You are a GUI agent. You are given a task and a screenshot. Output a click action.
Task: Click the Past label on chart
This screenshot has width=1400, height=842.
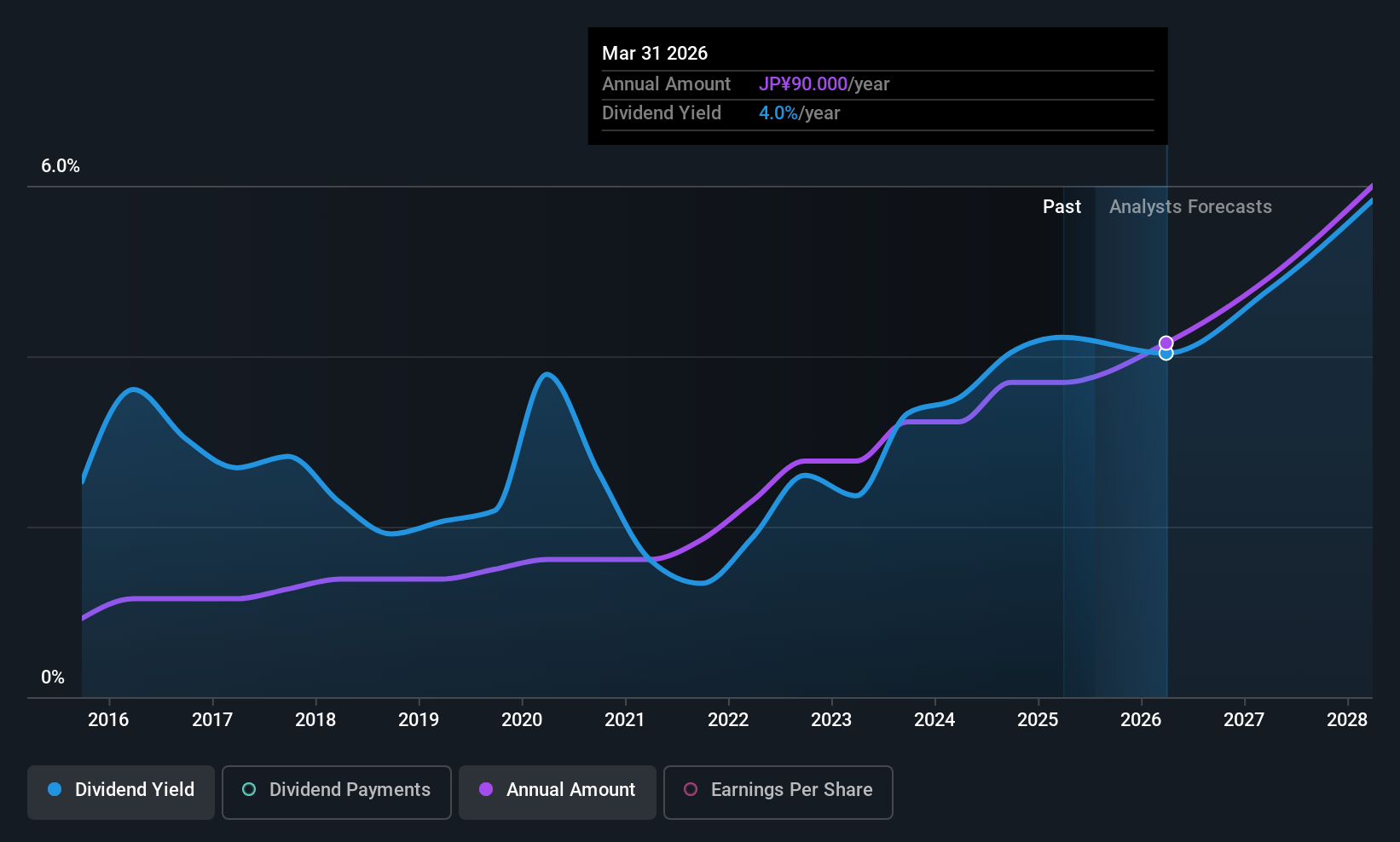[x=1062, y=207]
